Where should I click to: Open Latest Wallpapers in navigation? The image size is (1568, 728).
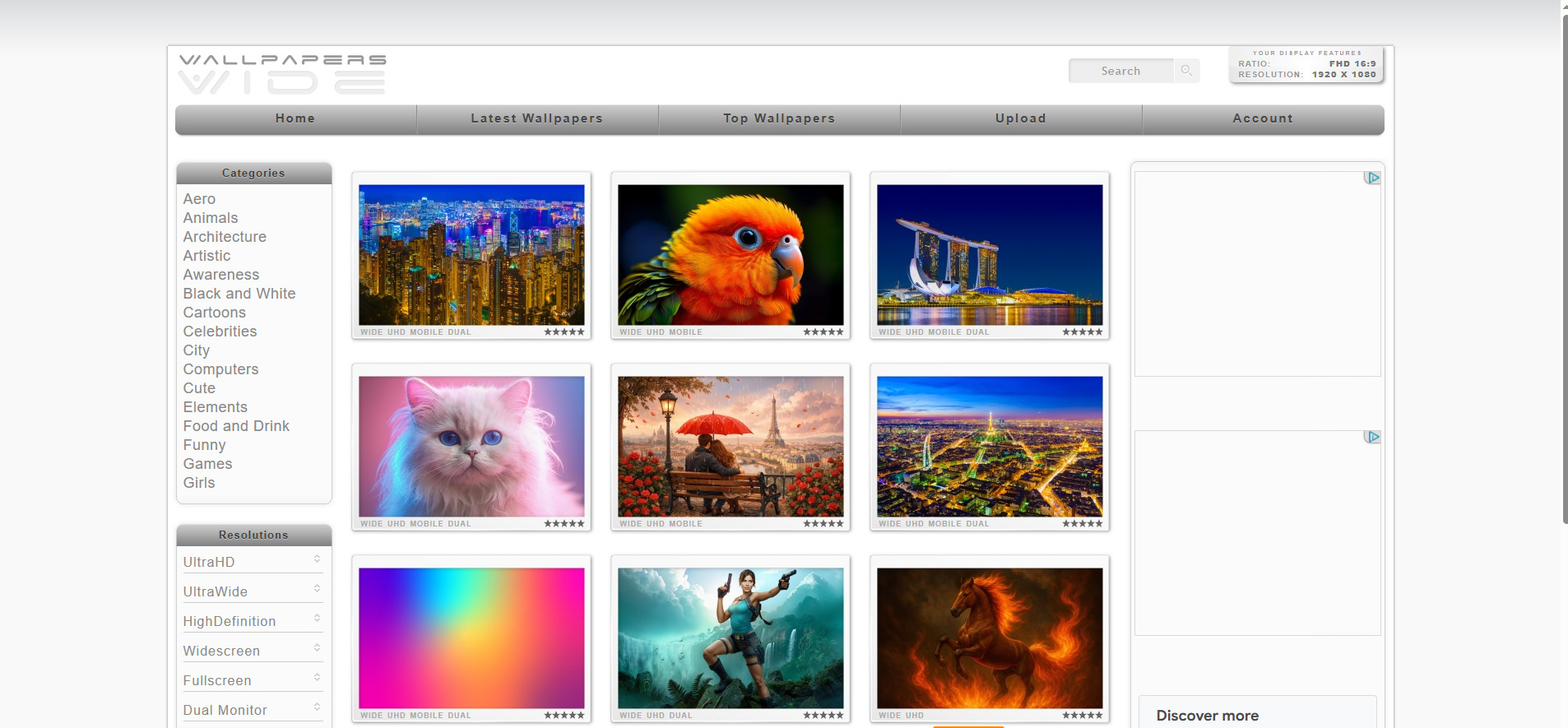pos(537,118)
